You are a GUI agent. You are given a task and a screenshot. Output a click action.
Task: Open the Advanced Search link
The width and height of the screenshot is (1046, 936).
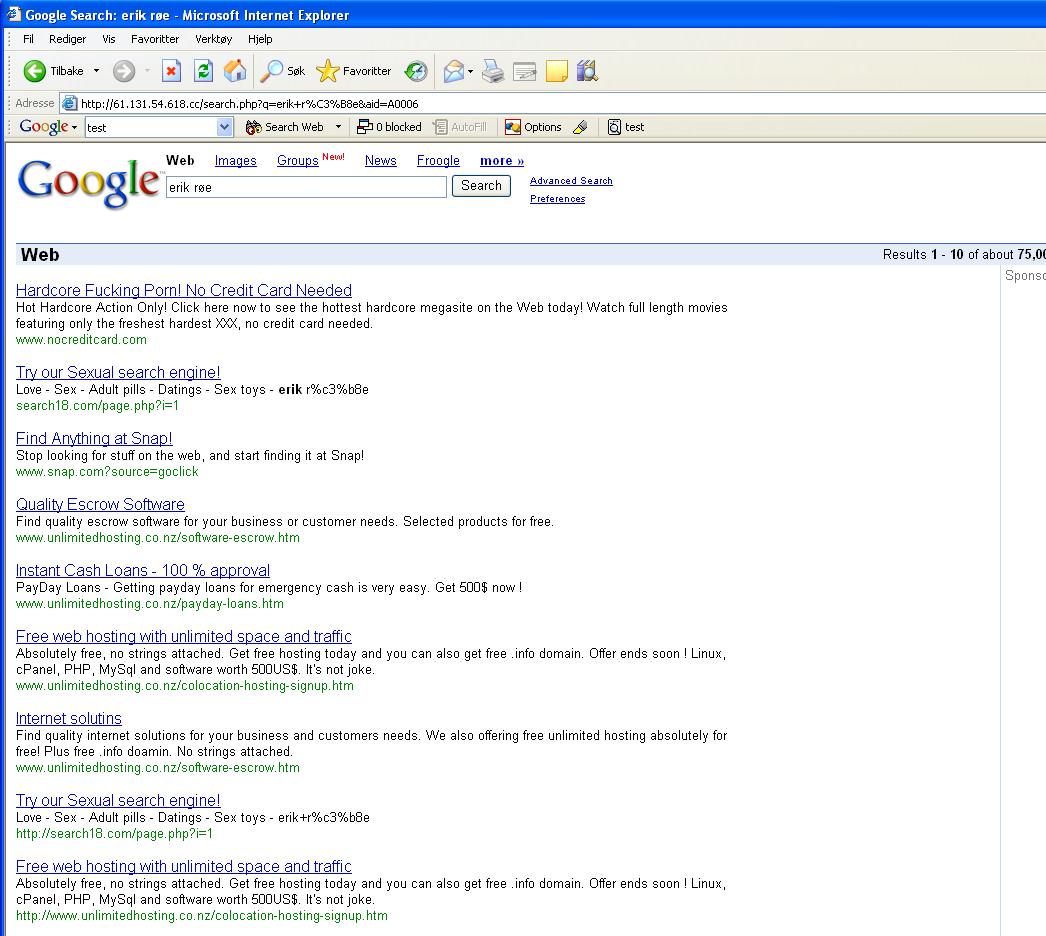pyautogui.click(x=571, y=181)
